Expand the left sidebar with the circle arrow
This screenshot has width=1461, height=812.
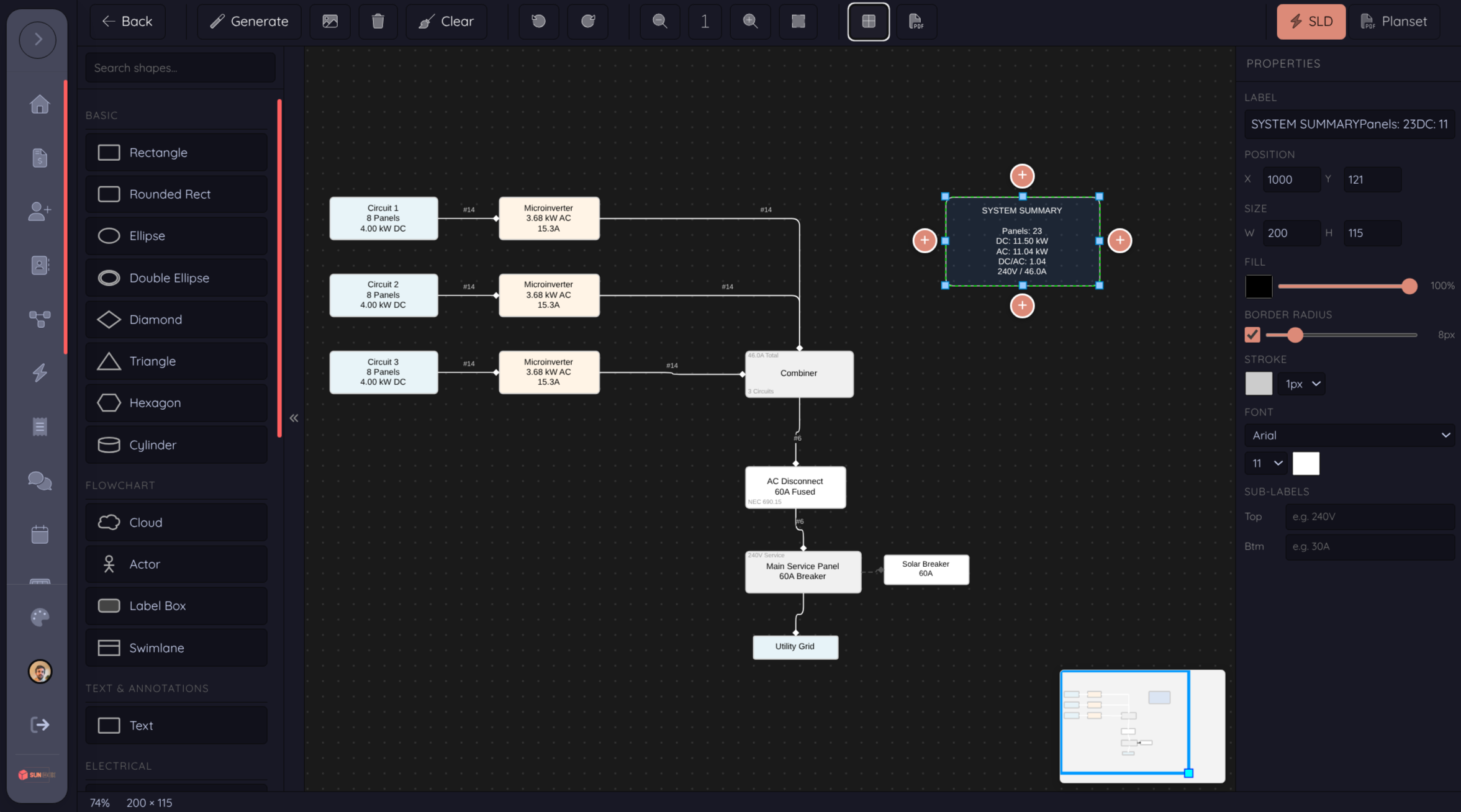pos(37,39)
